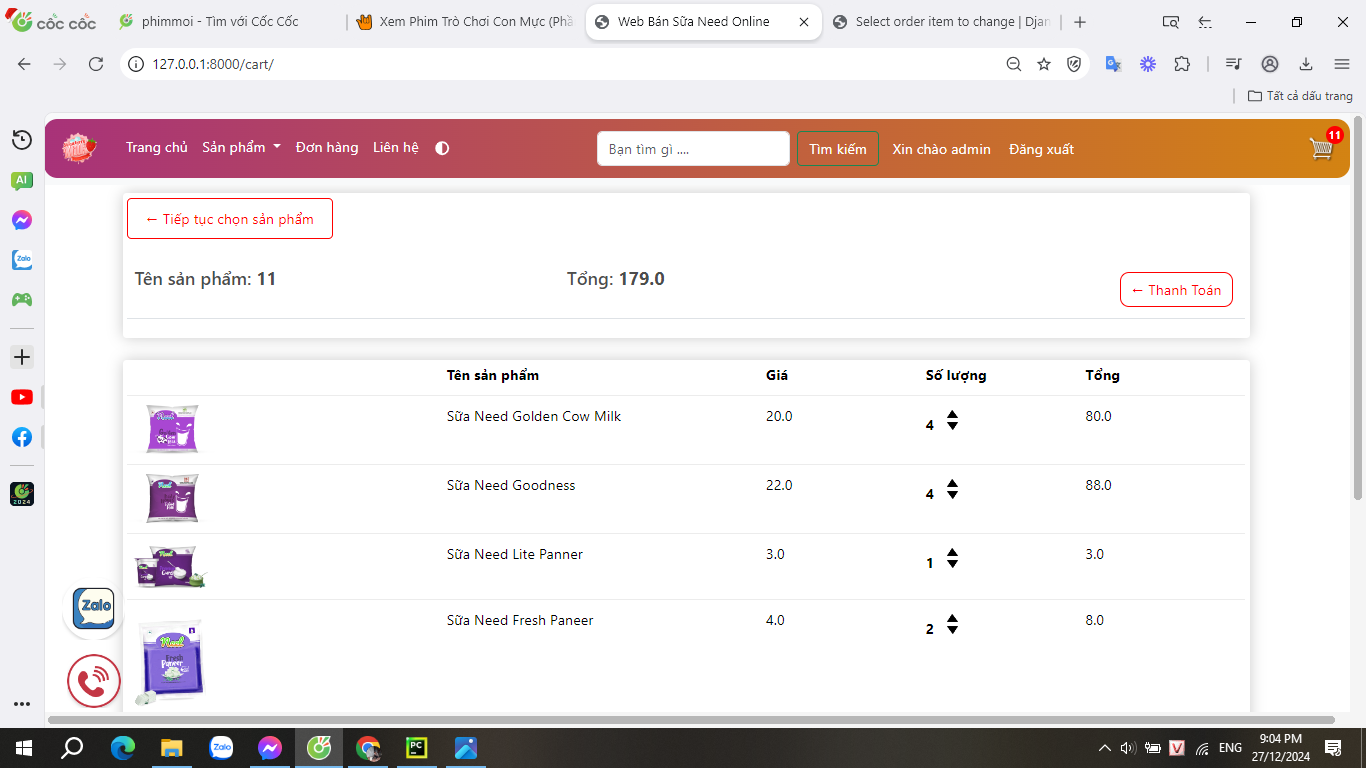Open the browser profile account icon

pyautogui.click(x=1270, y=64)
